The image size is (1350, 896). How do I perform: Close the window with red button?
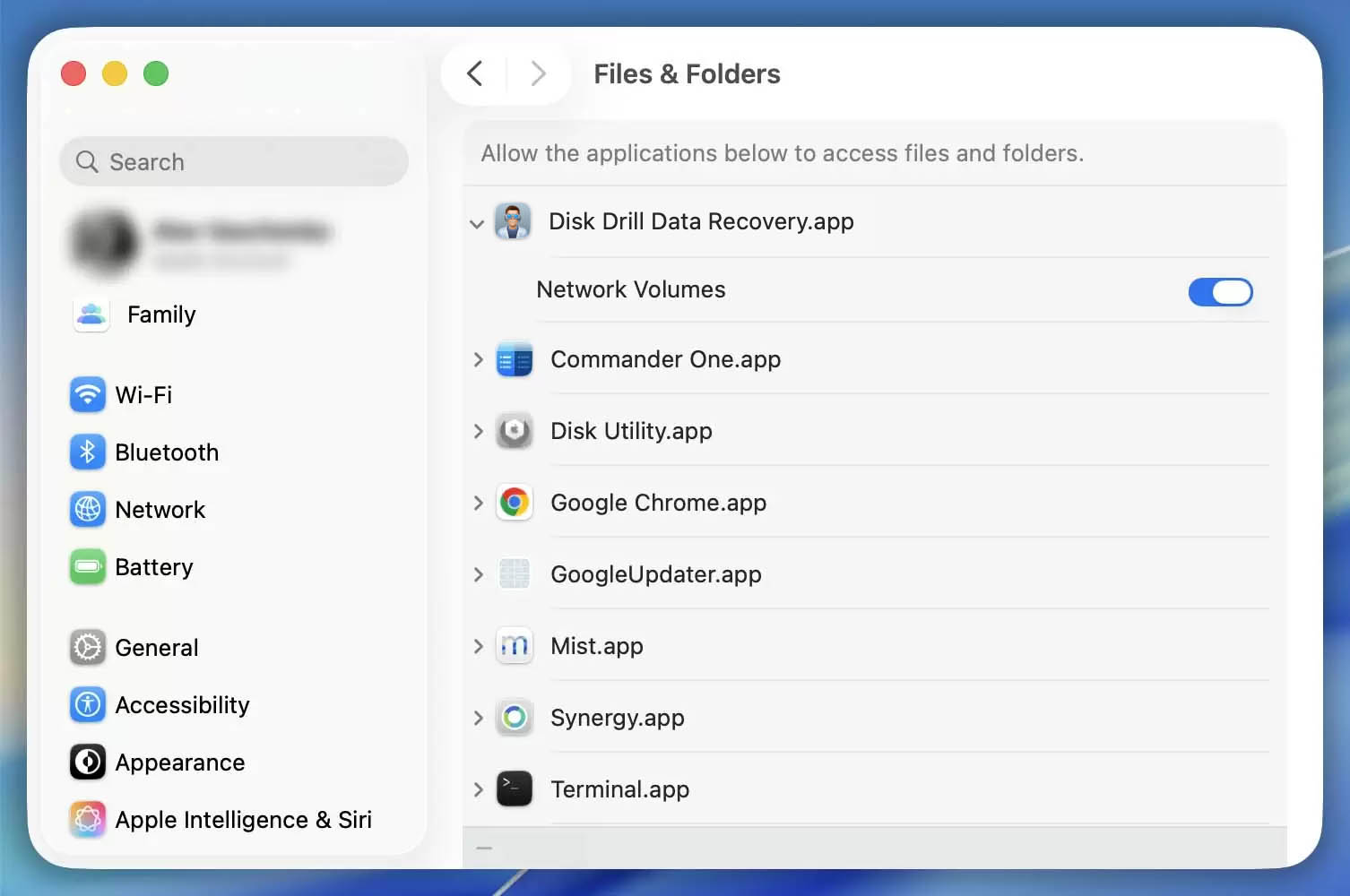(x=74, y=73)
